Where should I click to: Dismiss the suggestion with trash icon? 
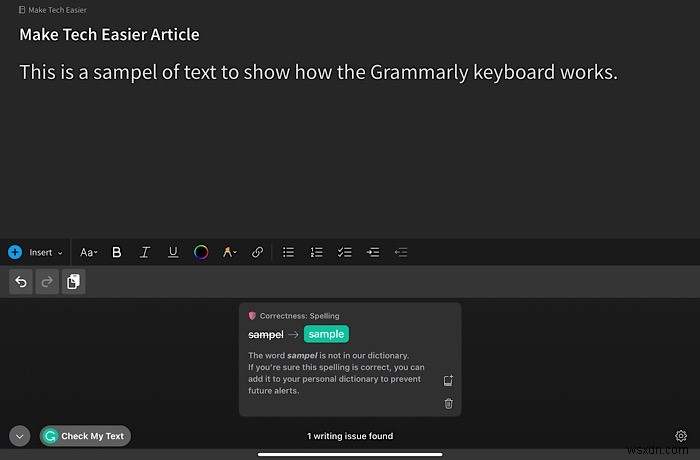click(x=448, y=404)
